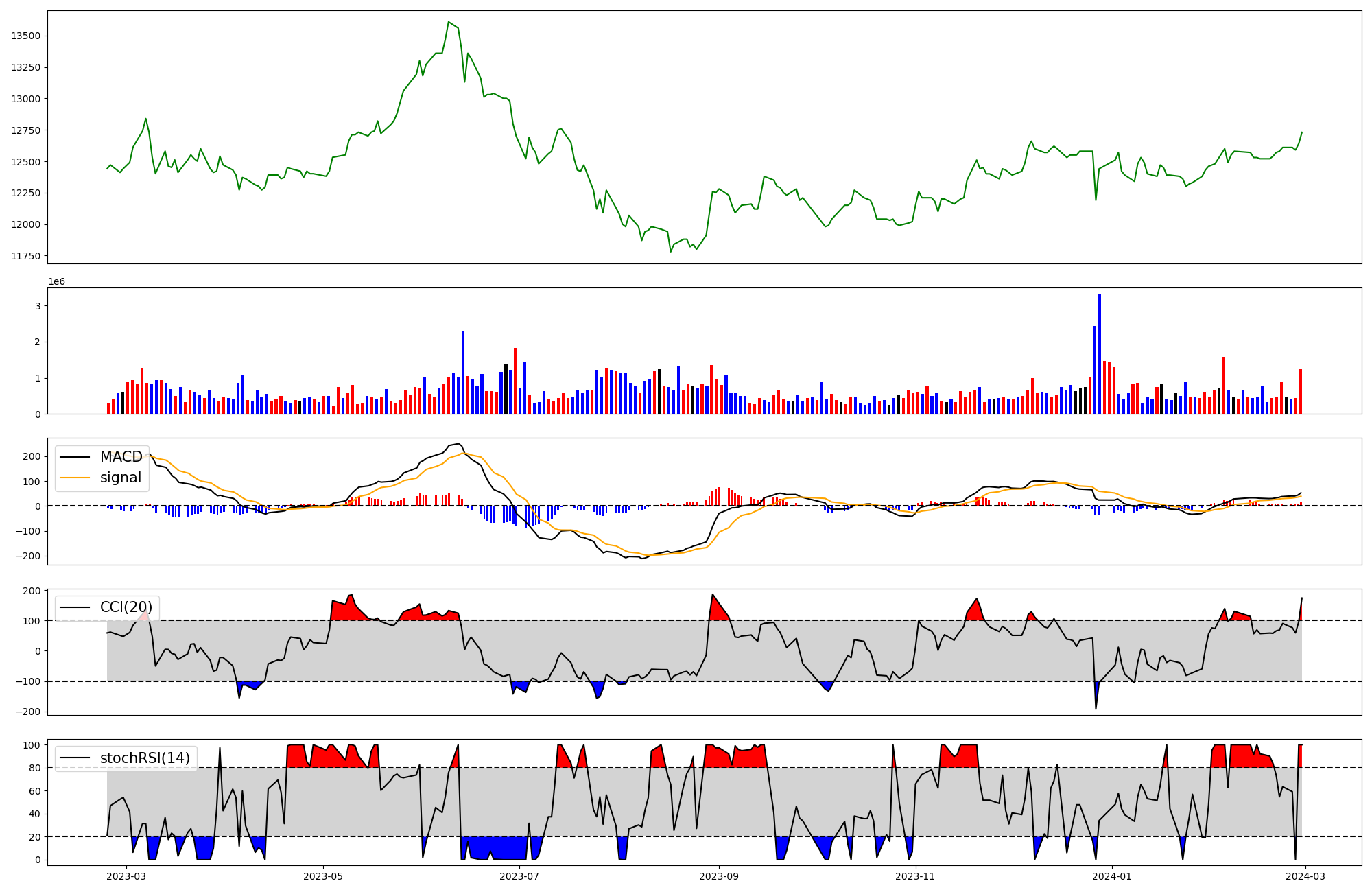The width and height of the screenshot is (1372, 892).
Task: Click the highest peak of the green price line
Action: pos(448,22)
